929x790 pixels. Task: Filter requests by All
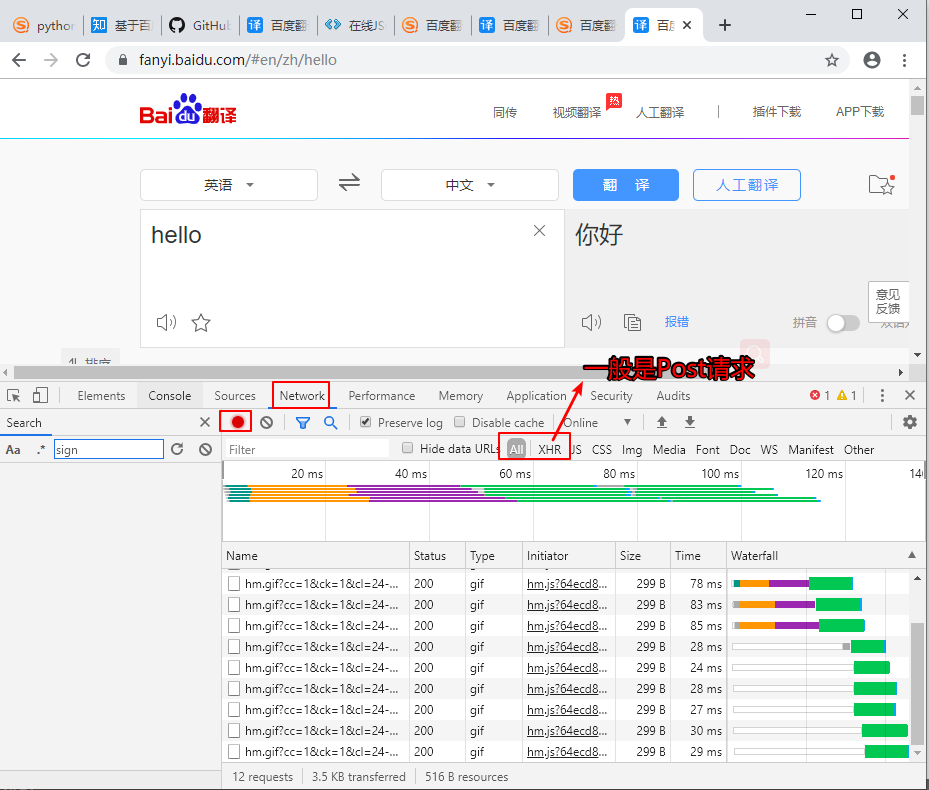pos(517,449)
